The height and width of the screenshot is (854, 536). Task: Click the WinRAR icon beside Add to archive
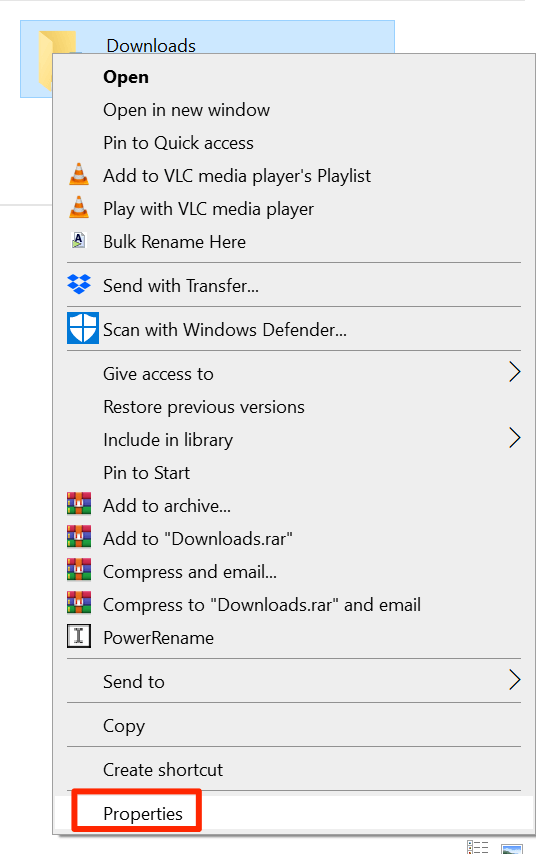[x=79, y=504]
